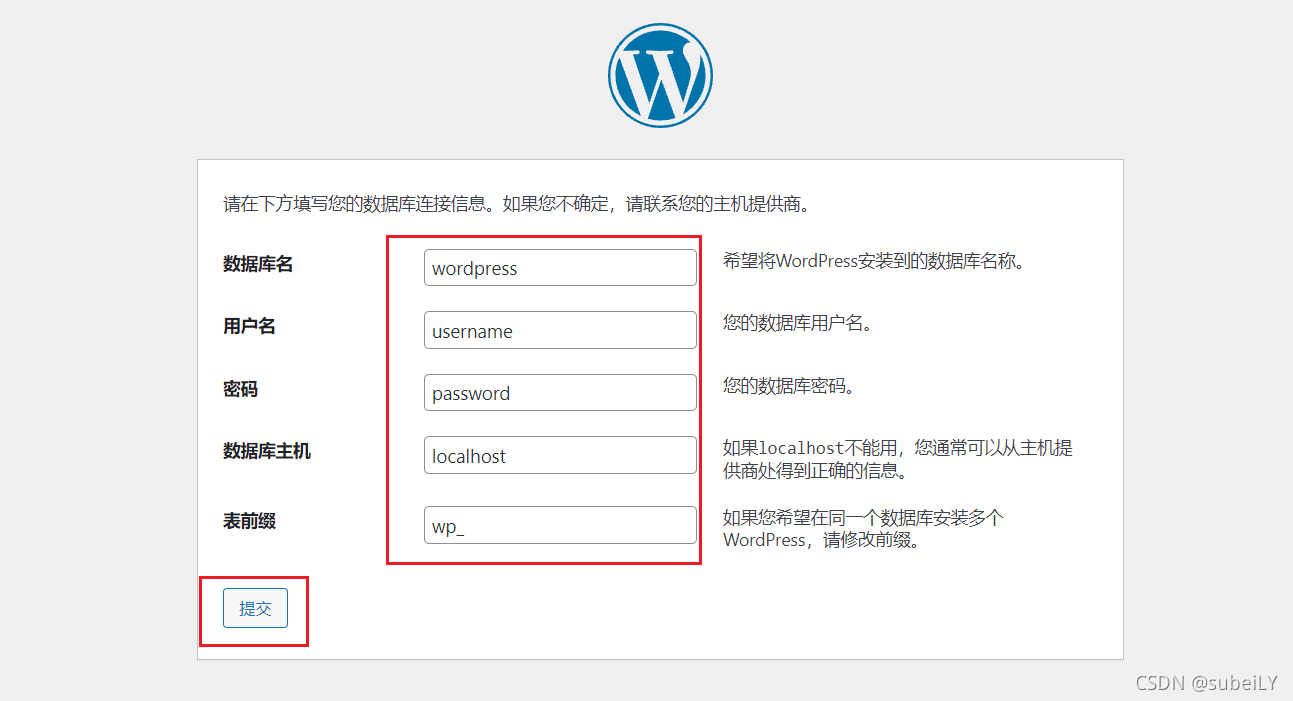Click the table prefix hint about multiple WordPress installs
This screenshot has width=1293, height=701.
tap(863, 529)
